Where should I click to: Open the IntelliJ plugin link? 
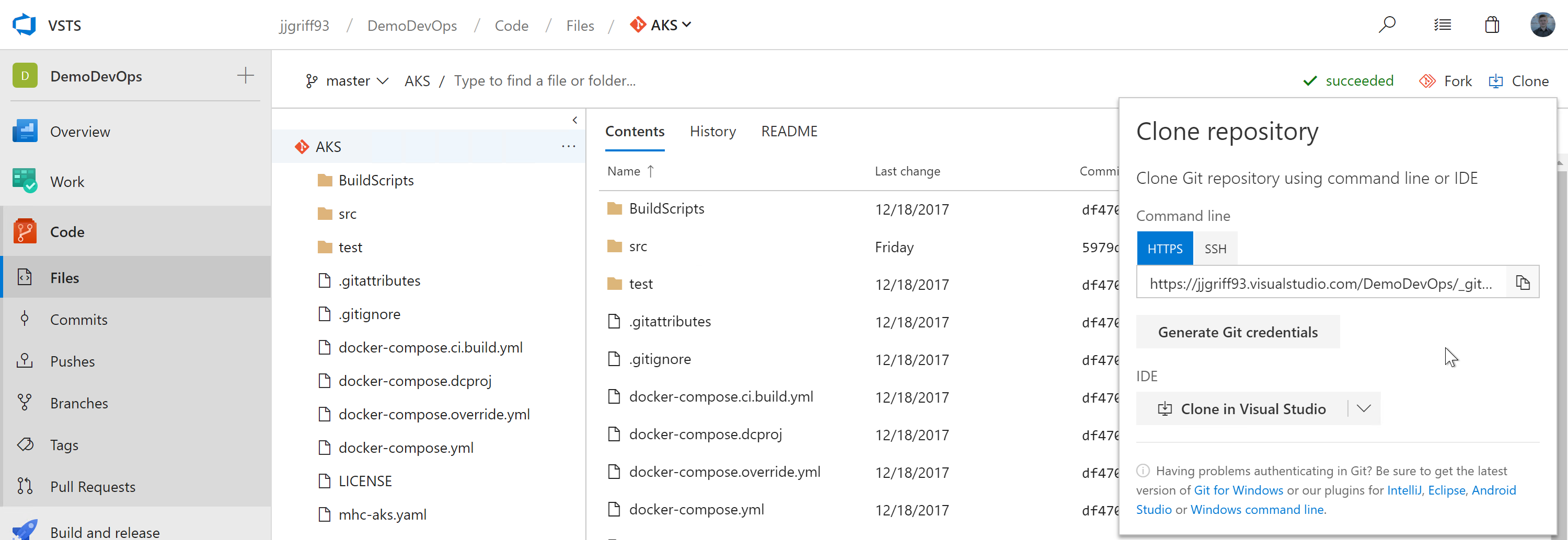[1404, 490]
